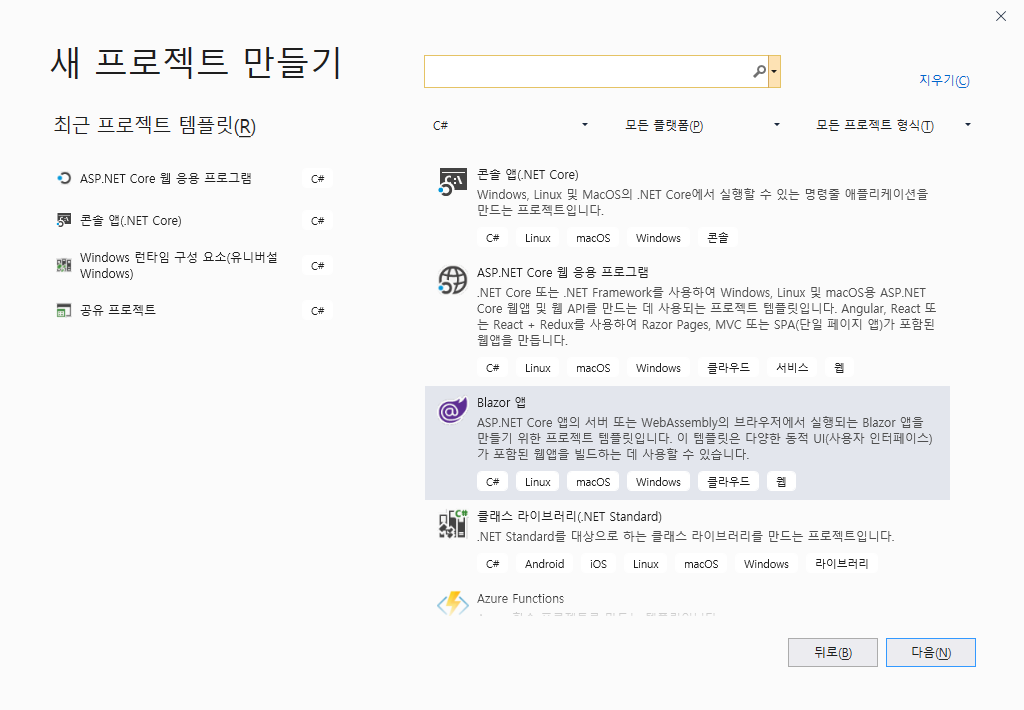Select the 클라우드 tag under ASP.NET Core template
The width and height of the screenshot is (1024, 710).
pyautogui.click(x=727, y=367)
